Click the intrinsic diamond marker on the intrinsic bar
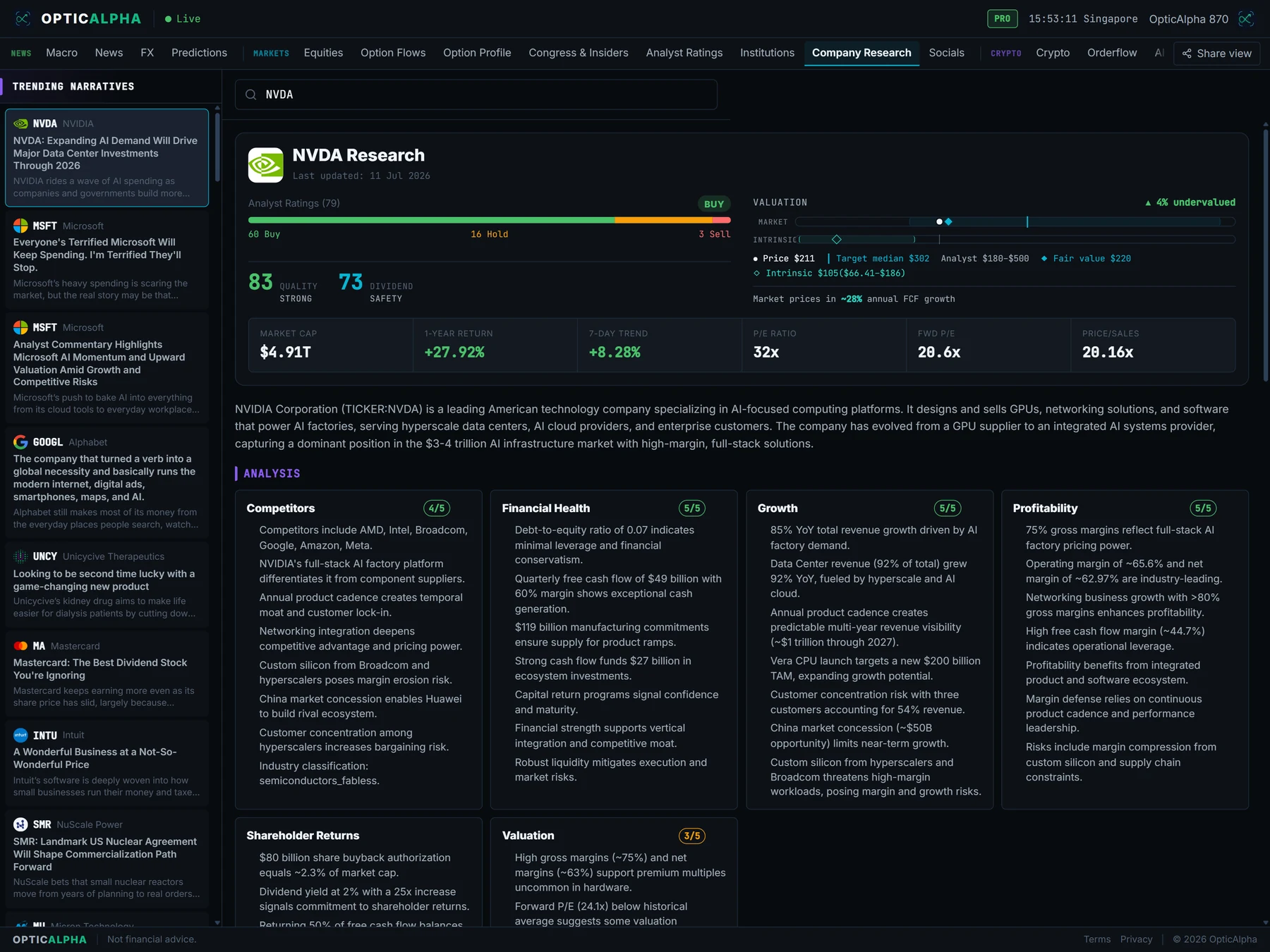Viewport: 1270px width, 952px height. point(837,240)
